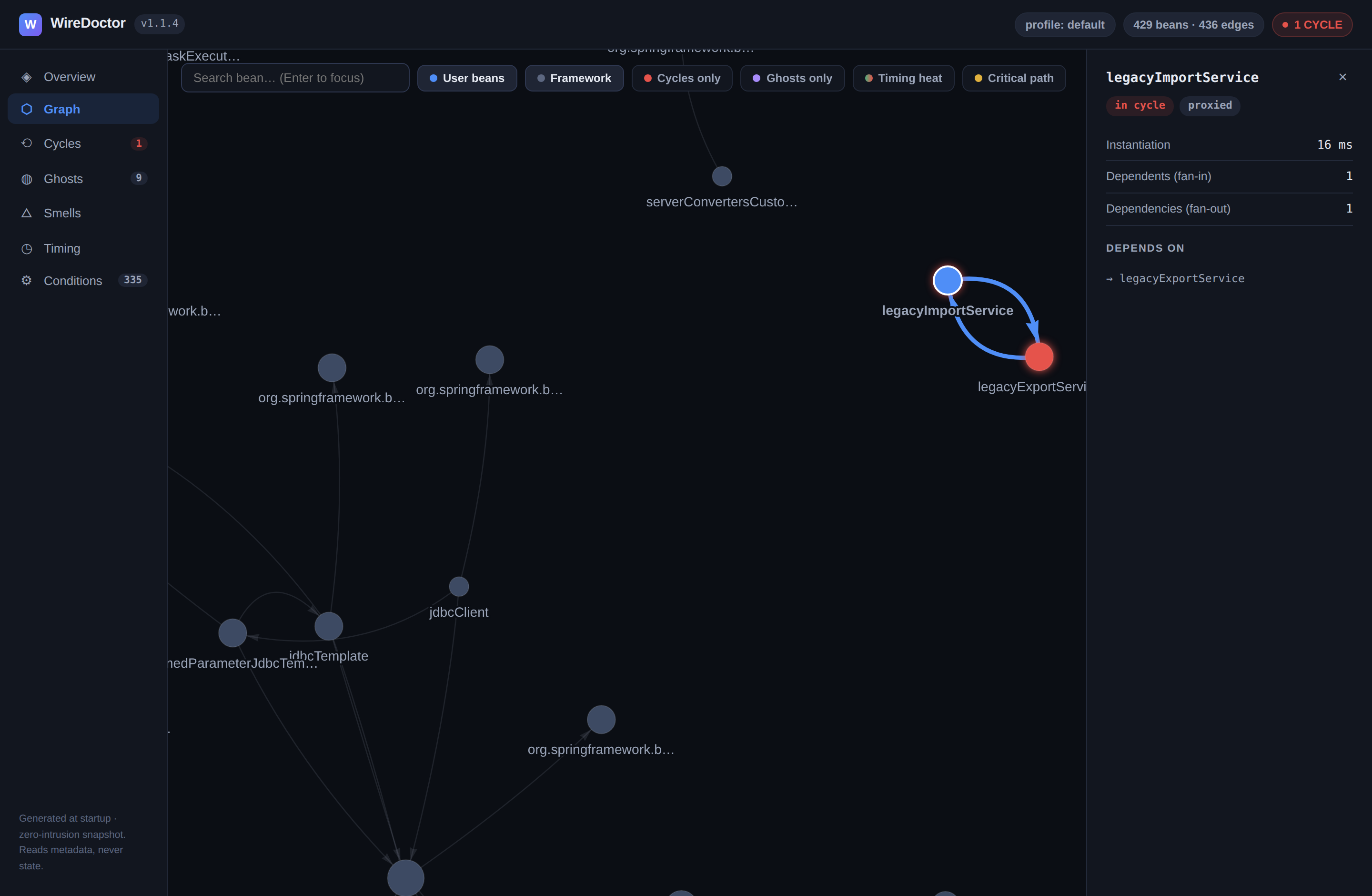Click the proxied tag

1210,105
